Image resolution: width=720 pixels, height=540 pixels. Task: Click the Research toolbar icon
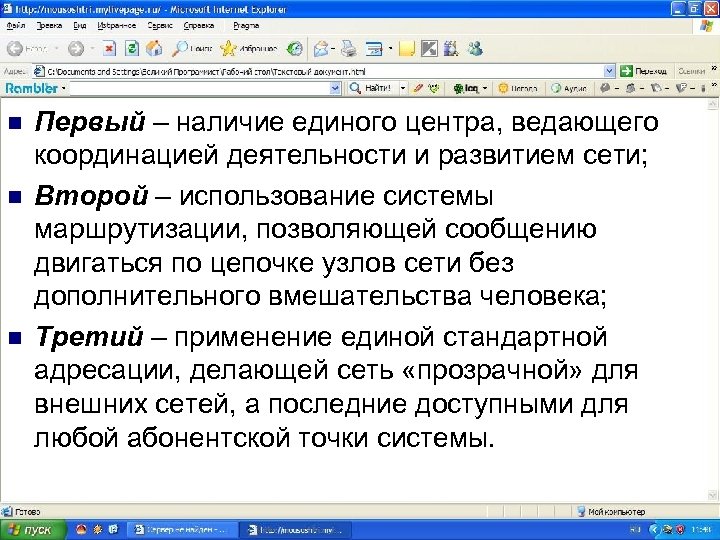pos(451,48)
